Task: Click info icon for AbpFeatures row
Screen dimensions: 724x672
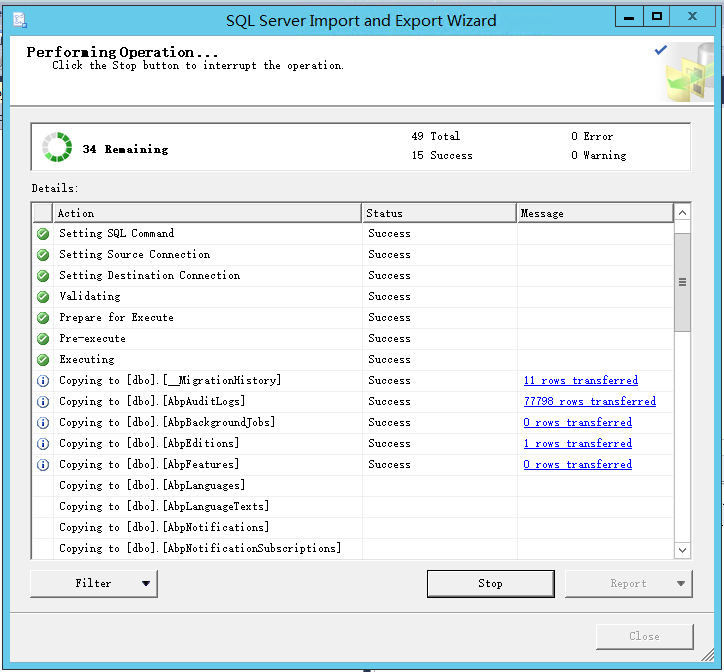Action: tap(43, 465)
